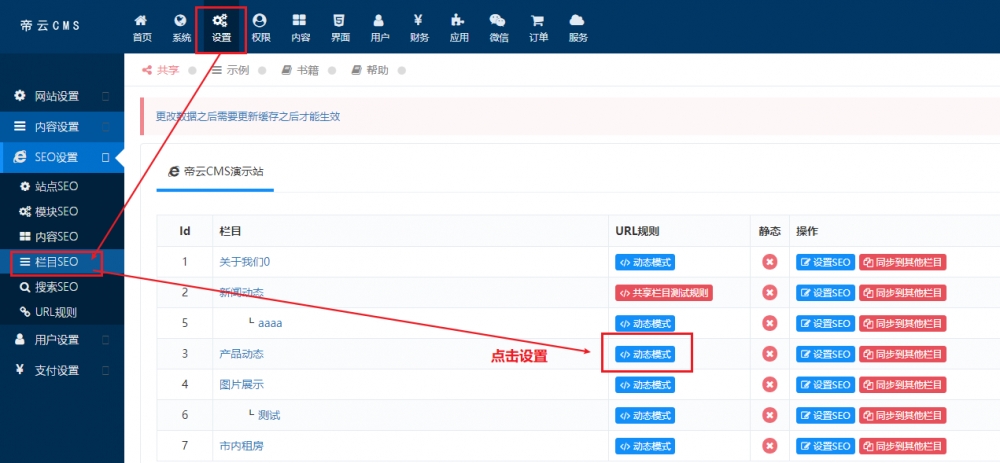Screen dimensions: 1000x463
Task: Toggle static status for 产品动态 row
Action: pos(770,354)
